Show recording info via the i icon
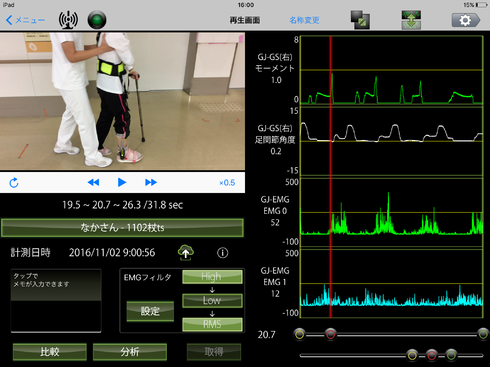Screen dimensions: 490x367 pos(222,253)
